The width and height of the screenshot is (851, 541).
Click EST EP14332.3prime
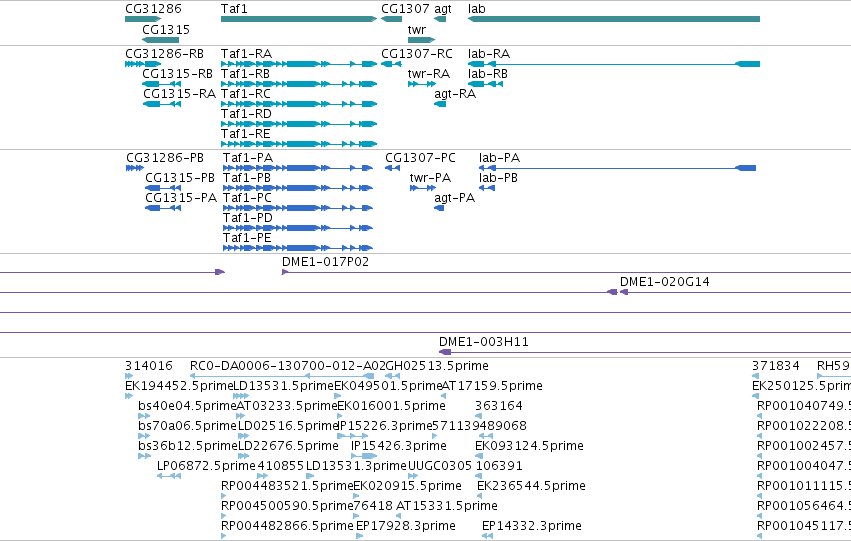[532, 526]
